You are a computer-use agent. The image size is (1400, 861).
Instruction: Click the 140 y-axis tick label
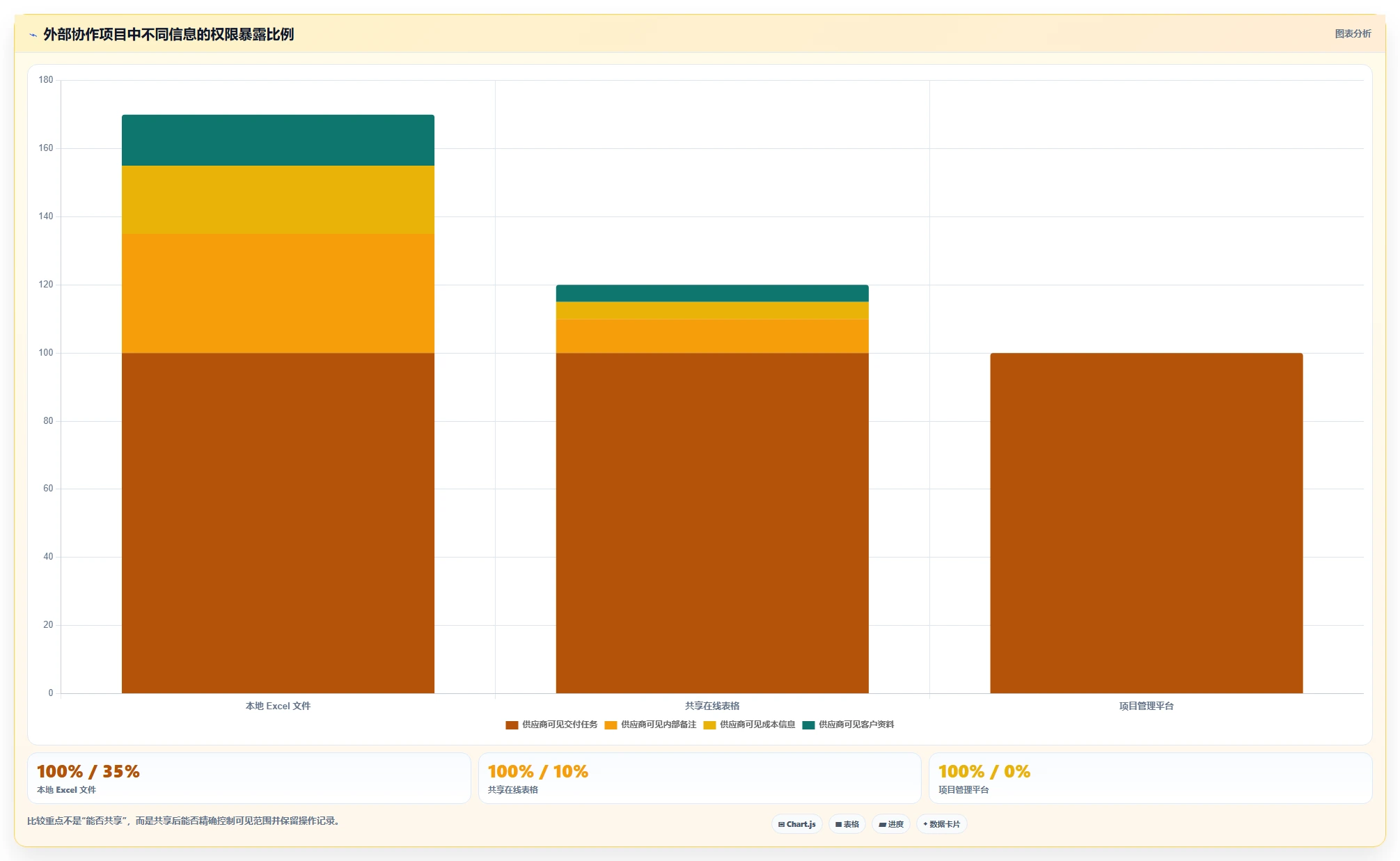[x=46, y=216]
